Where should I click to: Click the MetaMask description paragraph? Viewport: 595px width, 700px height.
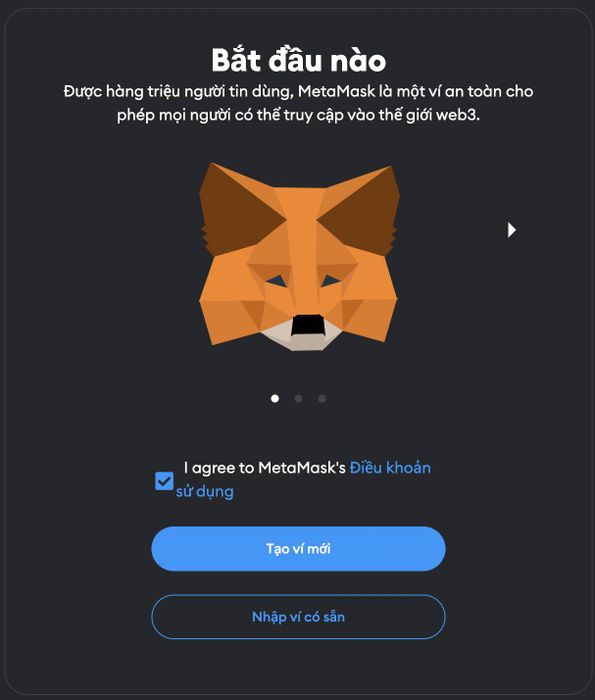(x=298, y=103)
